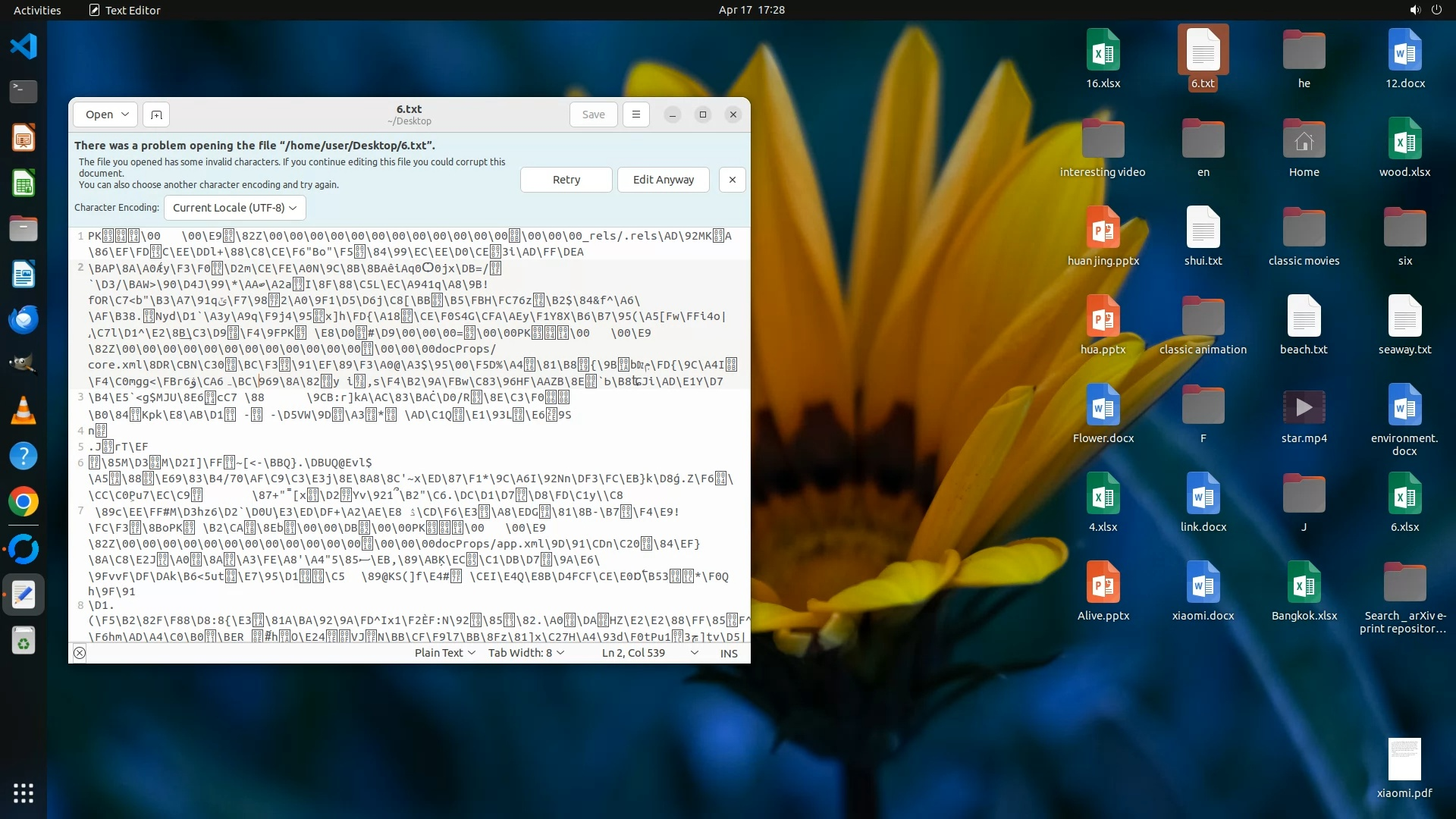Launch Visual Studio Code from the dock
This screenshot has height=819, width=1456.
coord(24,46)
